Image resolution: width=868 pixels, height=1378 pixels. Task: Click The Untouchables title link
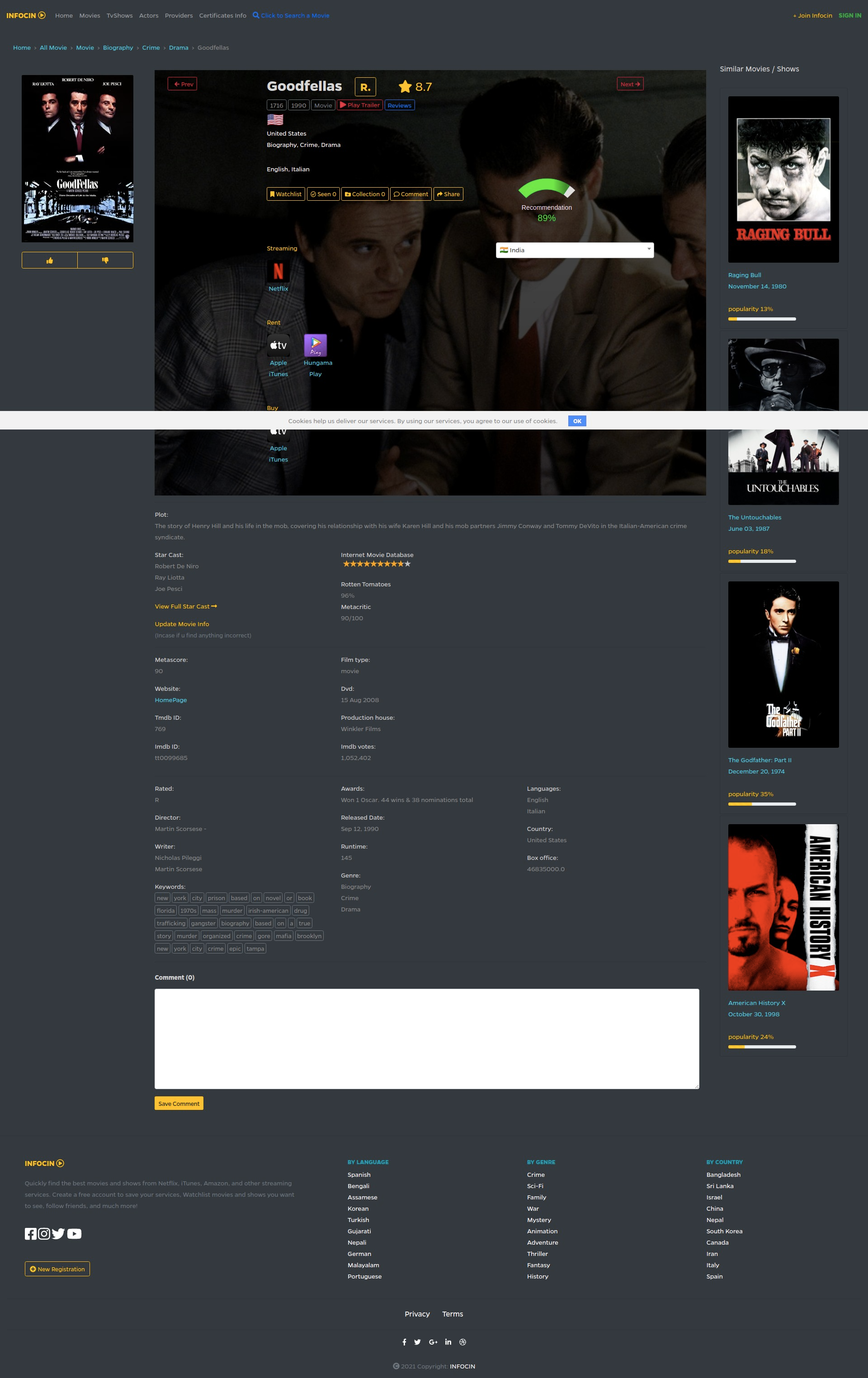tap(755, 517)
